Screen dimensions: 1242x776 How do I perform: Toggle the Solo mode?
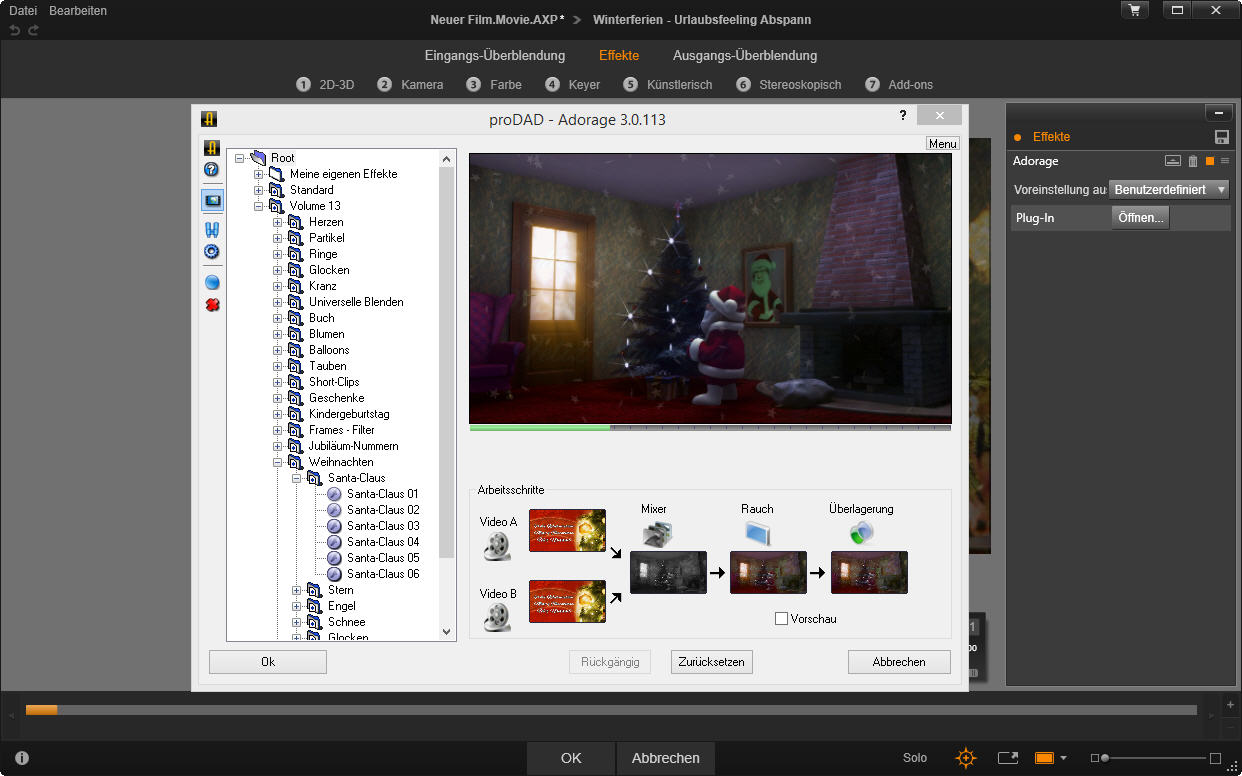(x=914, y=758)
